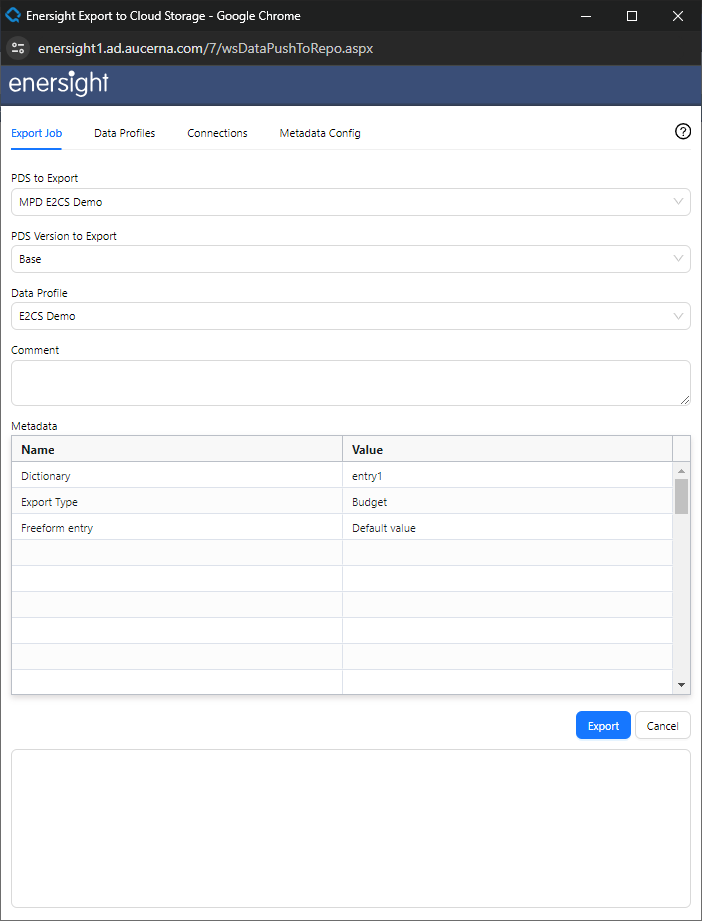Close the Chrome window

pos(678,16)
